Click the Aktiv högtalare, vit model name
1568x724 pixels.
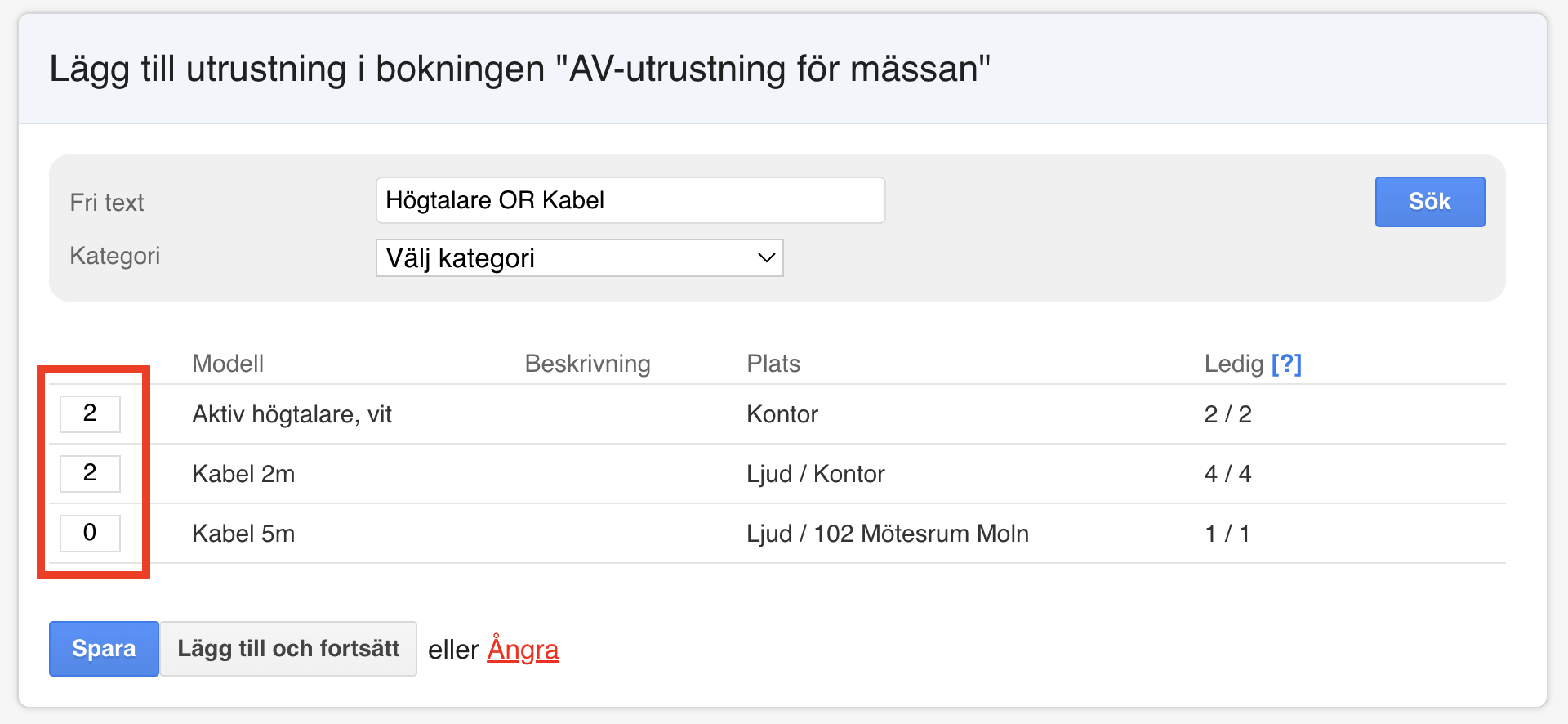[292, 414]
